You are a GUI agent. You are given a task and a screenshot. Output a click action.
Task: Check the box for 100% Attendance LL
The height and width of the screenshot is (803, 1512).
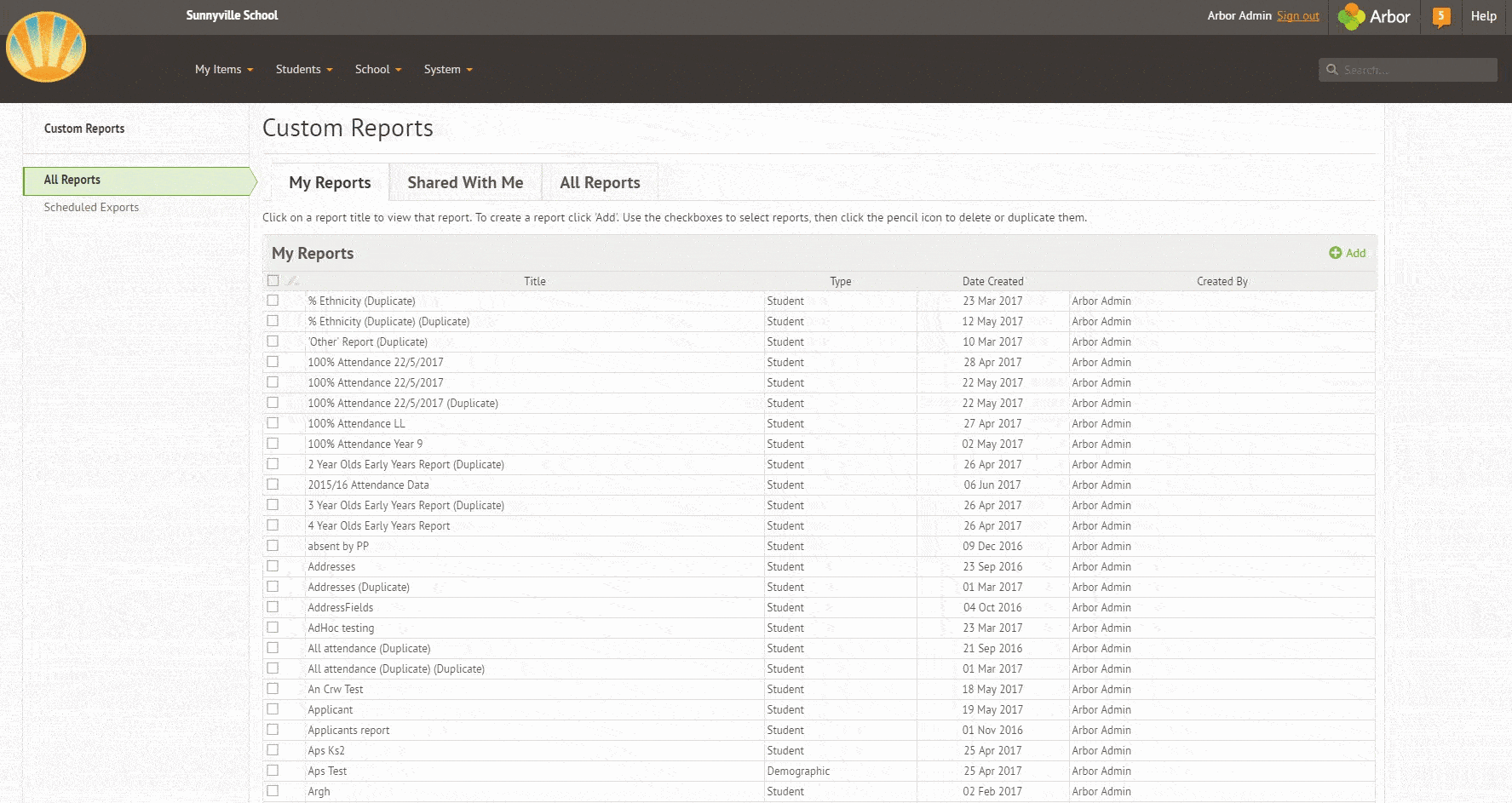click(273, 423)
